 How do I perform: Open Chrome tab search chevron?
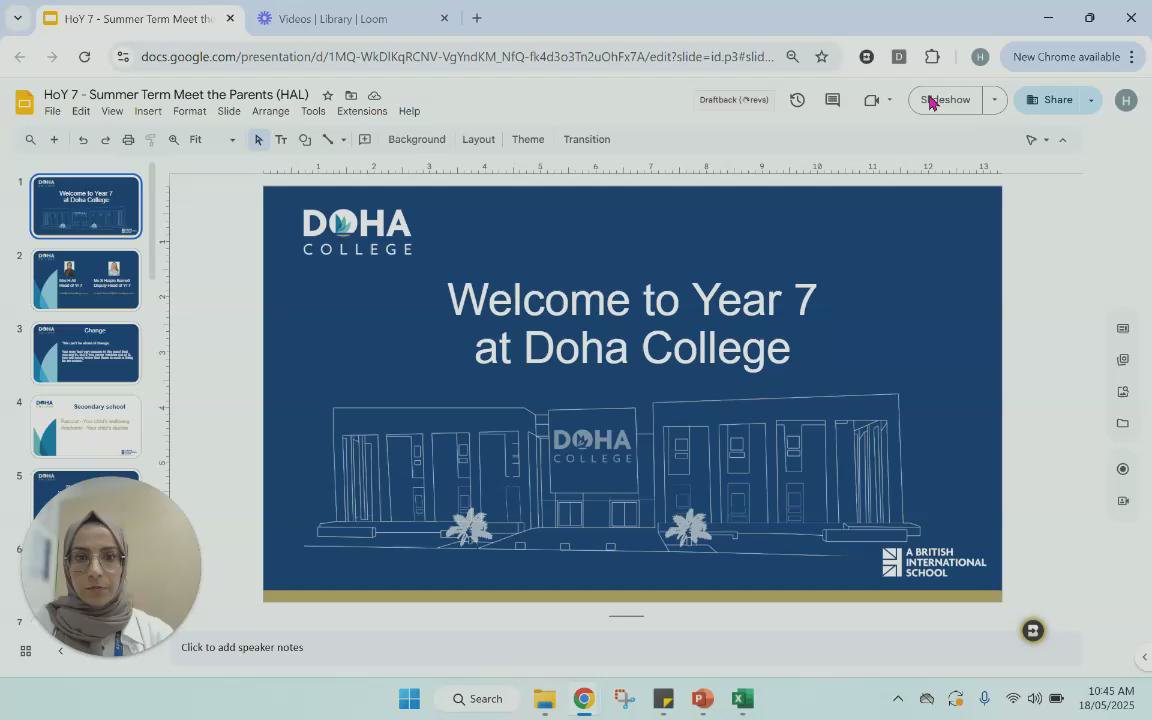tap(18, 18)
